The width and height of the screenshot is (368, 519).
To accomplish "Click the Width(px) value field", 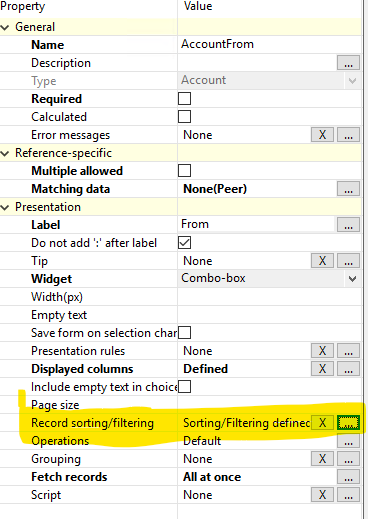I will pos(269,297).
